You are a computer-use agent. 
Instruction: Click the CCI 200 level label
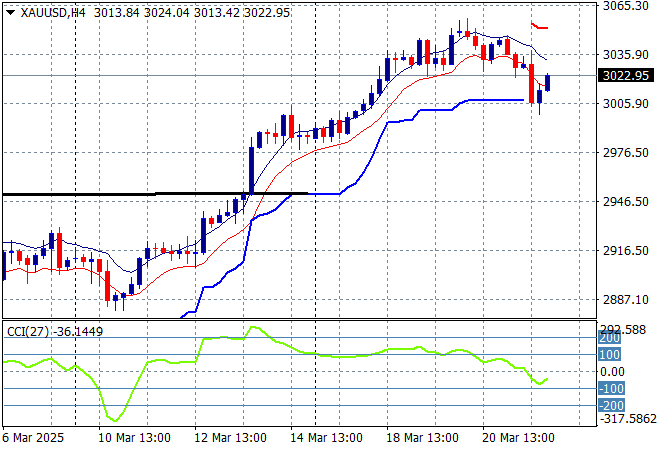click(609, 338)
